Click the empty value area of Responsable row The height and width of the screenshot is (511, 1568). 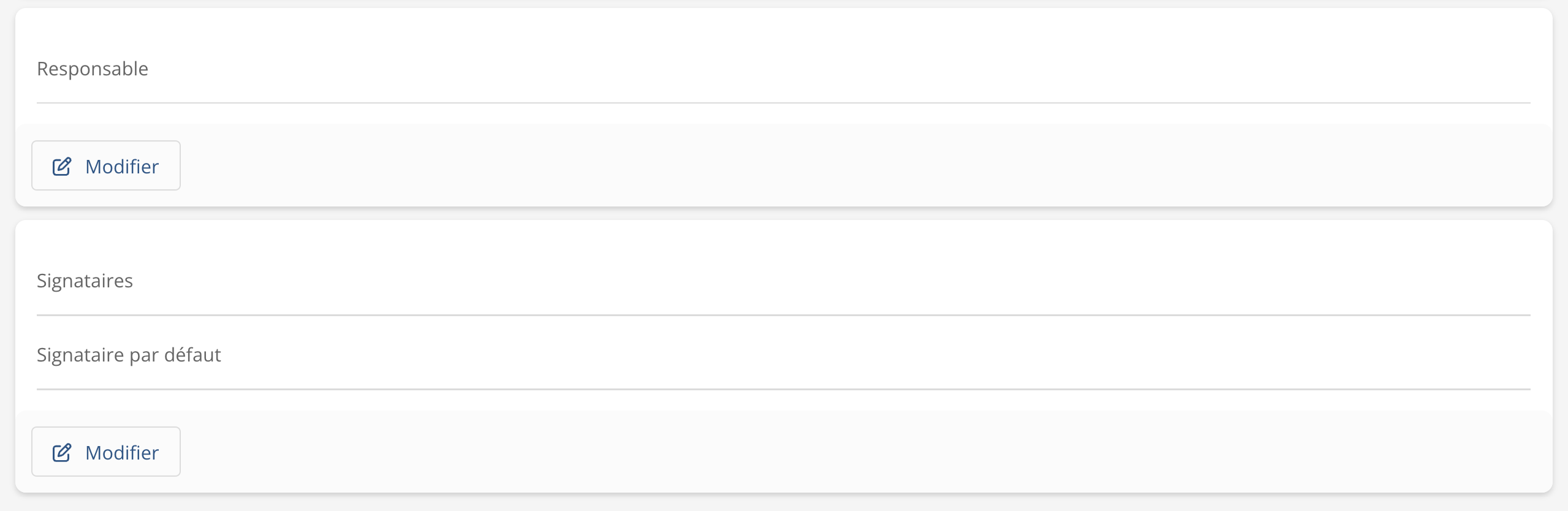[858, 69]
